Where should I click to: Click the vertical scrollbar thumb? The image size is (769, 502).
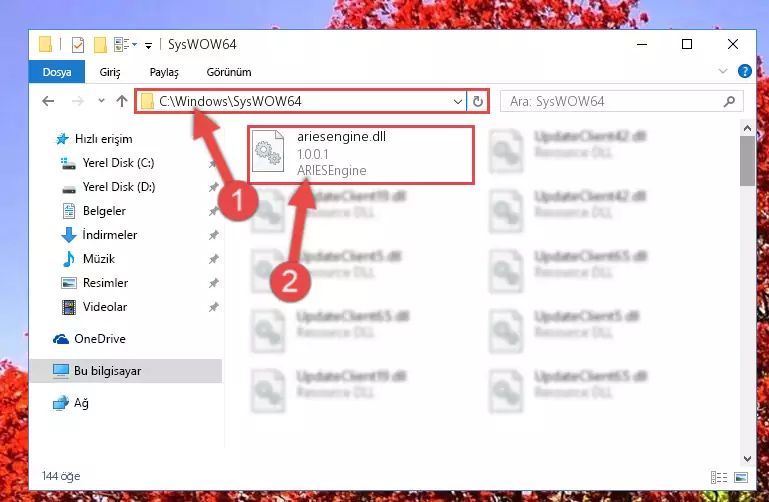(747, 161)
